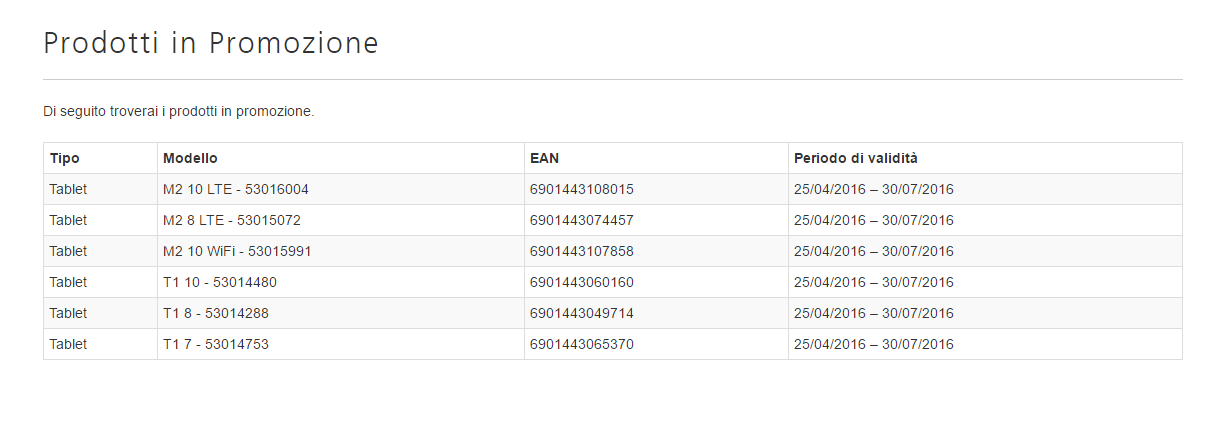Click EAN code 6901443107858

[582, 251]
